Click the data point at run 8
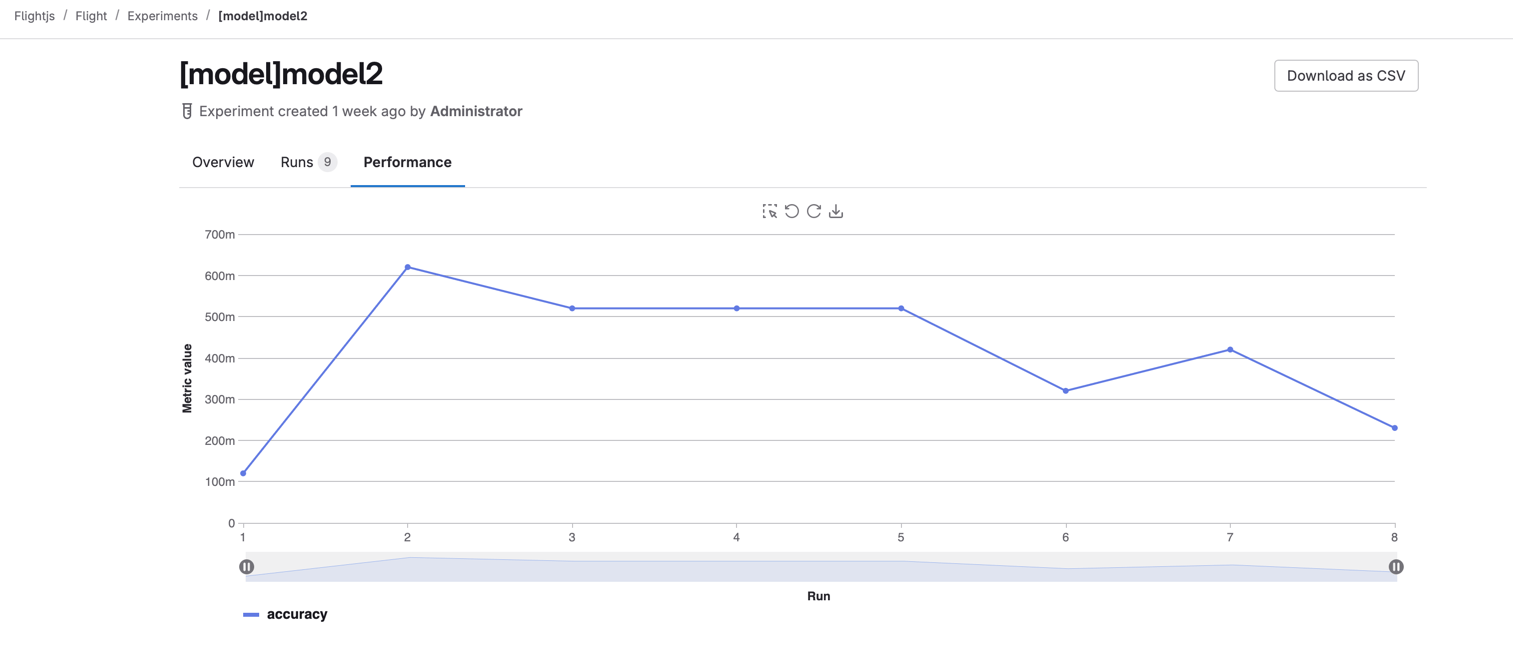Viewport: 1513px width, 650px height. [1394, 427]
